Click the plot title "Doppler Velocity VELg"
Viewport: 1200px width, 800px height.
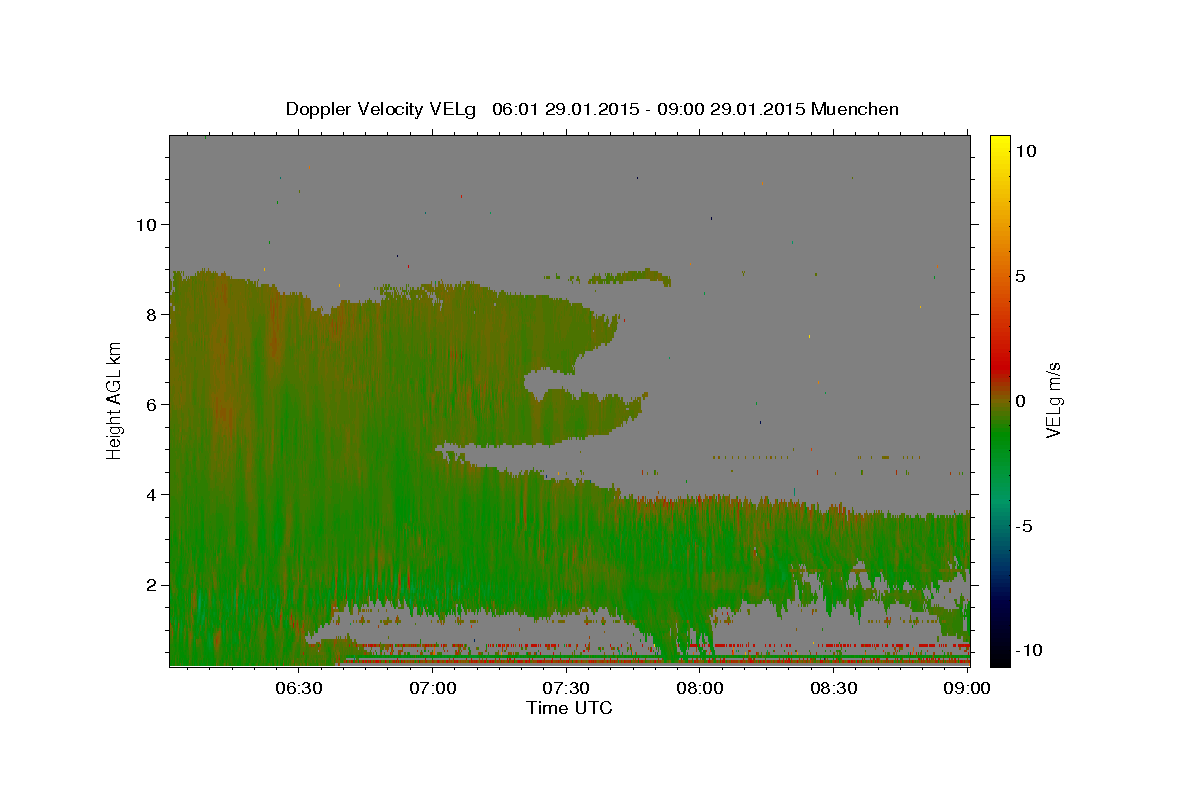[382, 109]
